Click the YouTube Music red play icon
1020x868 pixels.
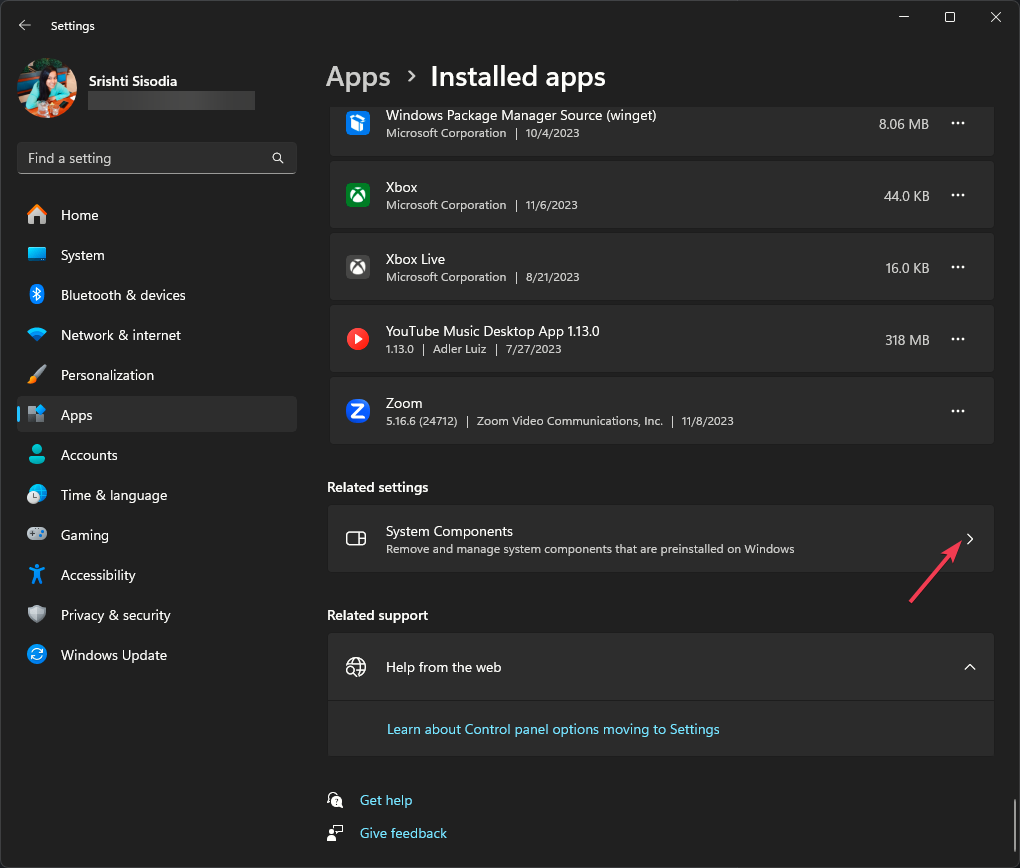click(358, 339)
